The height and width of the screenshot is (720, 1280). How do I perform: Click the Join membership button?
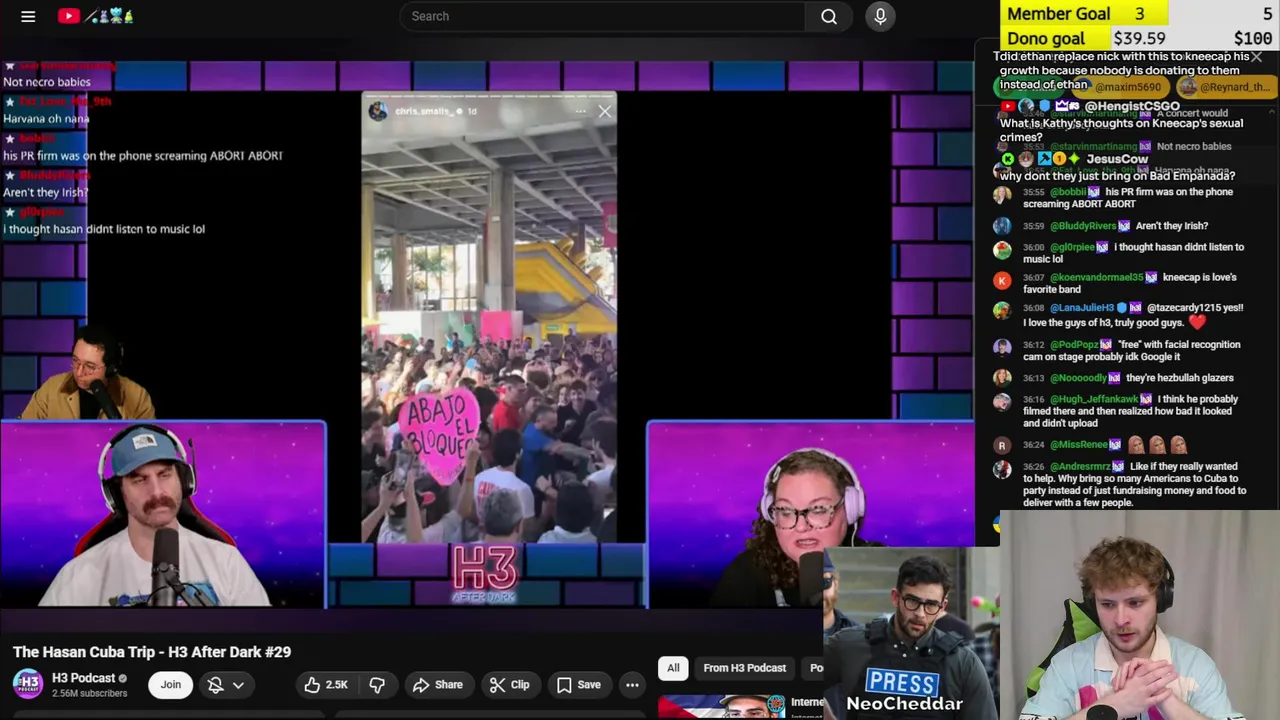171,685
